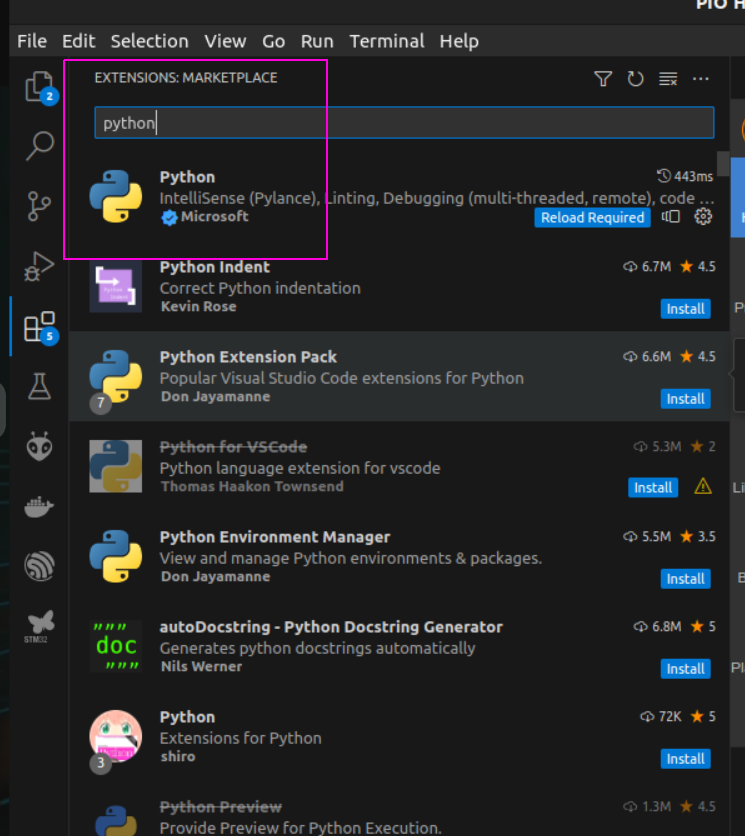Click Reload Required for the Python extension
The height and width of the screenshot is (836, 745).
[592, 217]
